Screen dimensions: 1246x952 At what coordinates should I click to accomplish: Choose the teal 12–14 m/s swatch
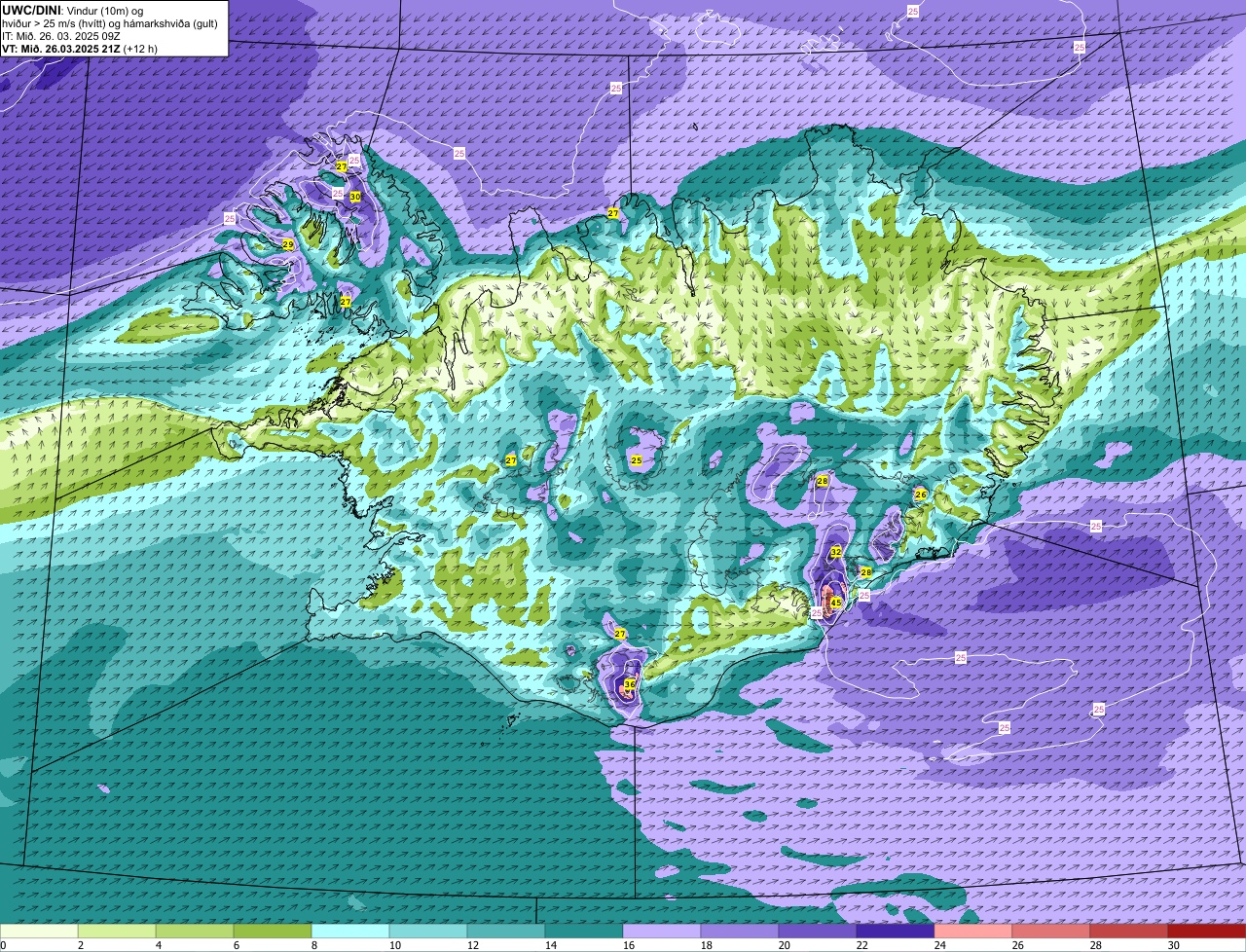click(x=506, y=932)
